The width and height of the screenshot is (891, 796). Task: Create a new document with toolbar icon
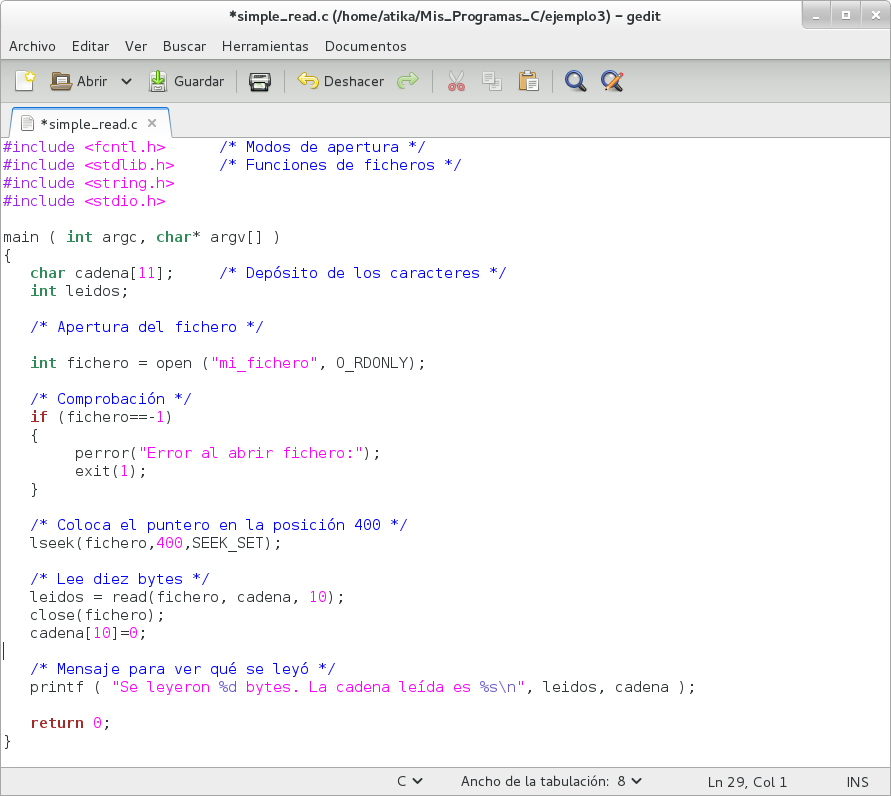tap(25, 81)
